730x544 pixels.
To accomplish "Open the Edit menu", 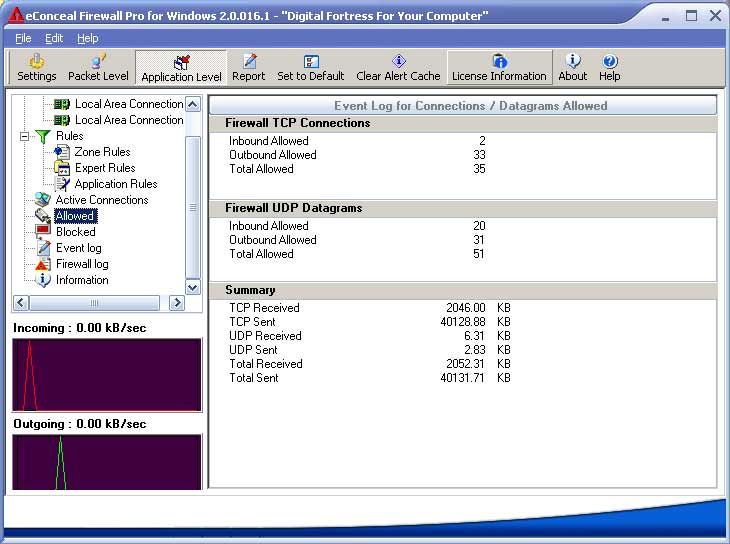I will pyautogui.click(x=54, y=38).
